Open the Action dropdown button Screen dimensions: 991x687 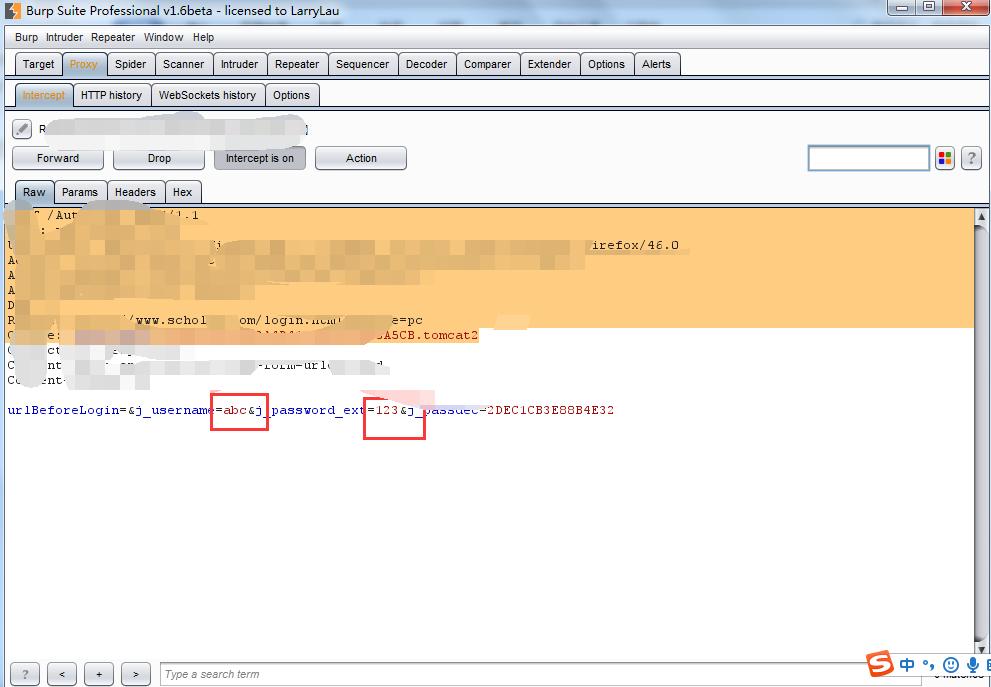pyautogui.click(x=361, y=158)
